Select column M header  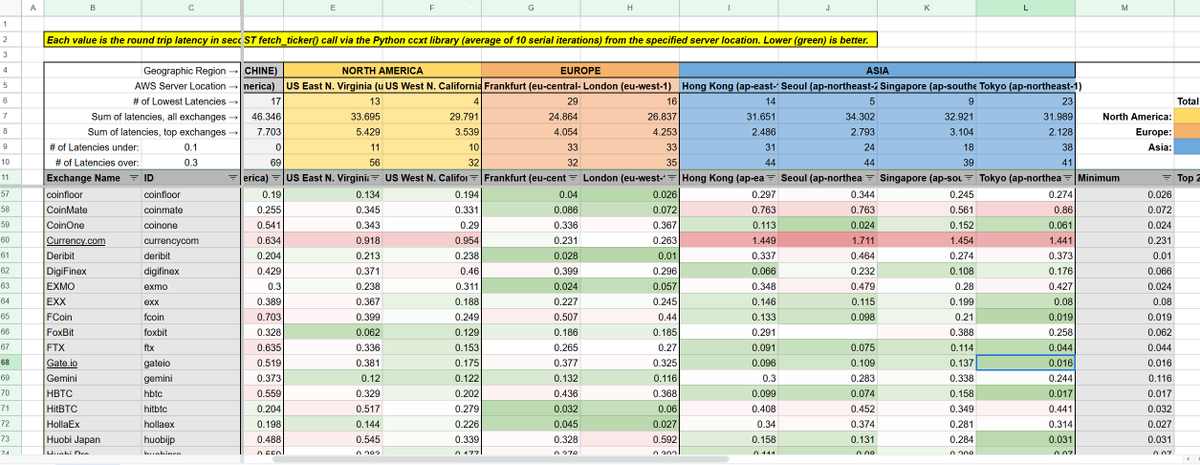[x=1124, y=8]
